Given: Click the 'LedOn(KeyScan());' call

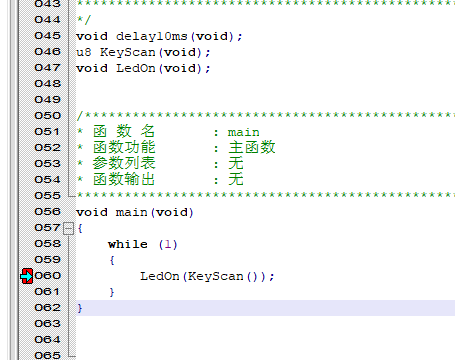Looking at the screenshot, I should (x=207, y=276).
